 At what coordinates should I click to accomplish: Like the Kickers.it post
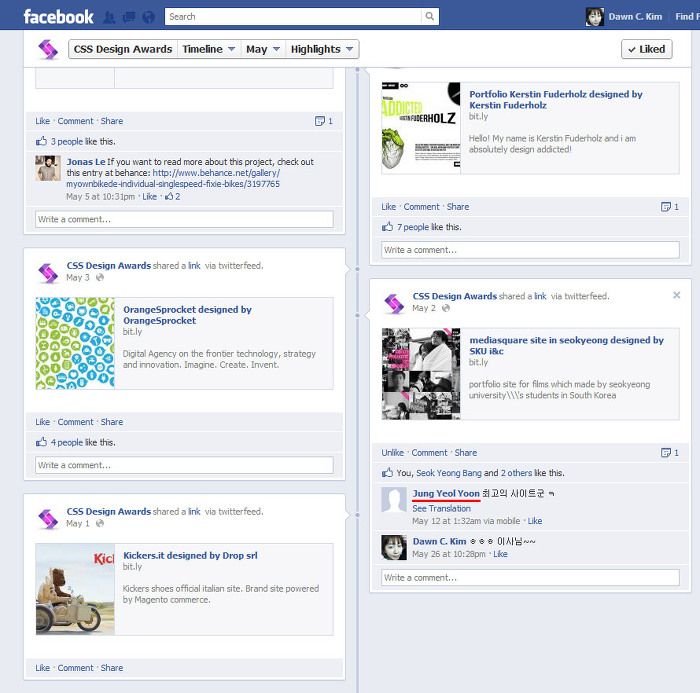click(42, 668)
